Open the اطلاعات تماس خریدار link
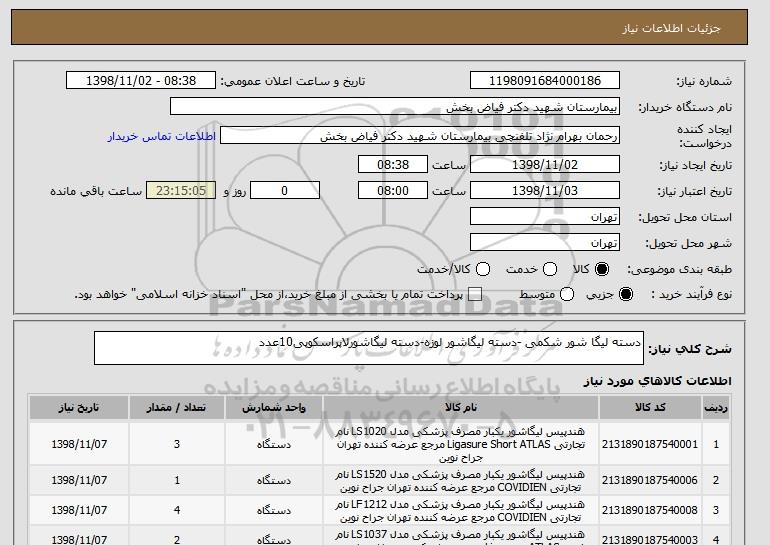Image resolution: width=770 pixels, height=545 pixels. click(x=162, y=136)
